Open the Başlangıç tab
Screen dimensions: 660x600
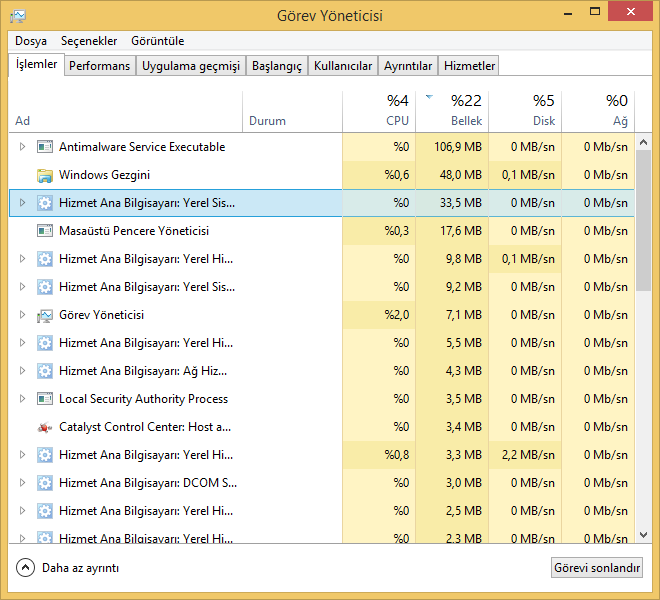coord(277,66)
